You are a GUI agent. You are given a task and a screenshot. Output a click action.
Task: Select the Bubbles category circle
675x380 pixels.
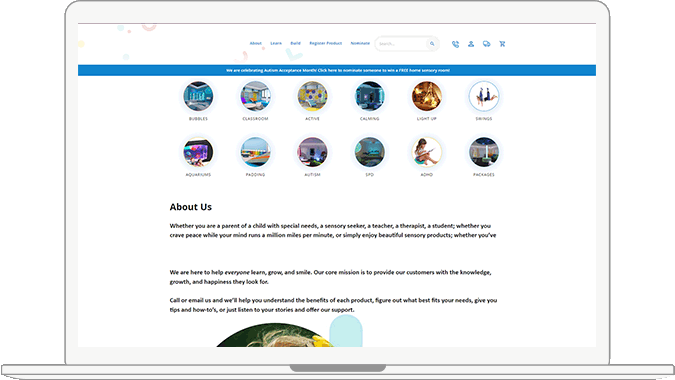click(198, 96)
